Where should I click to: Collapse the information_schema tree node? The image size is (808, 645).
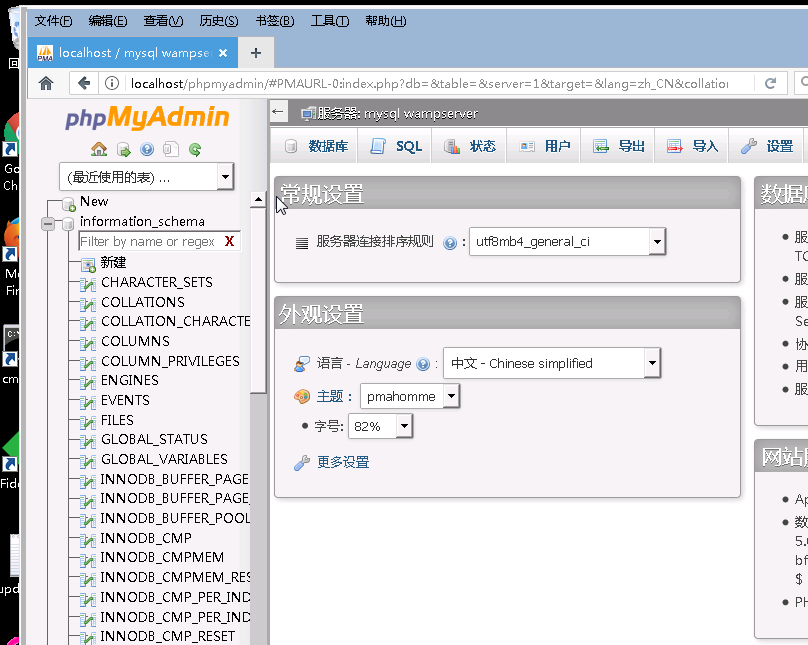[48, 224]
